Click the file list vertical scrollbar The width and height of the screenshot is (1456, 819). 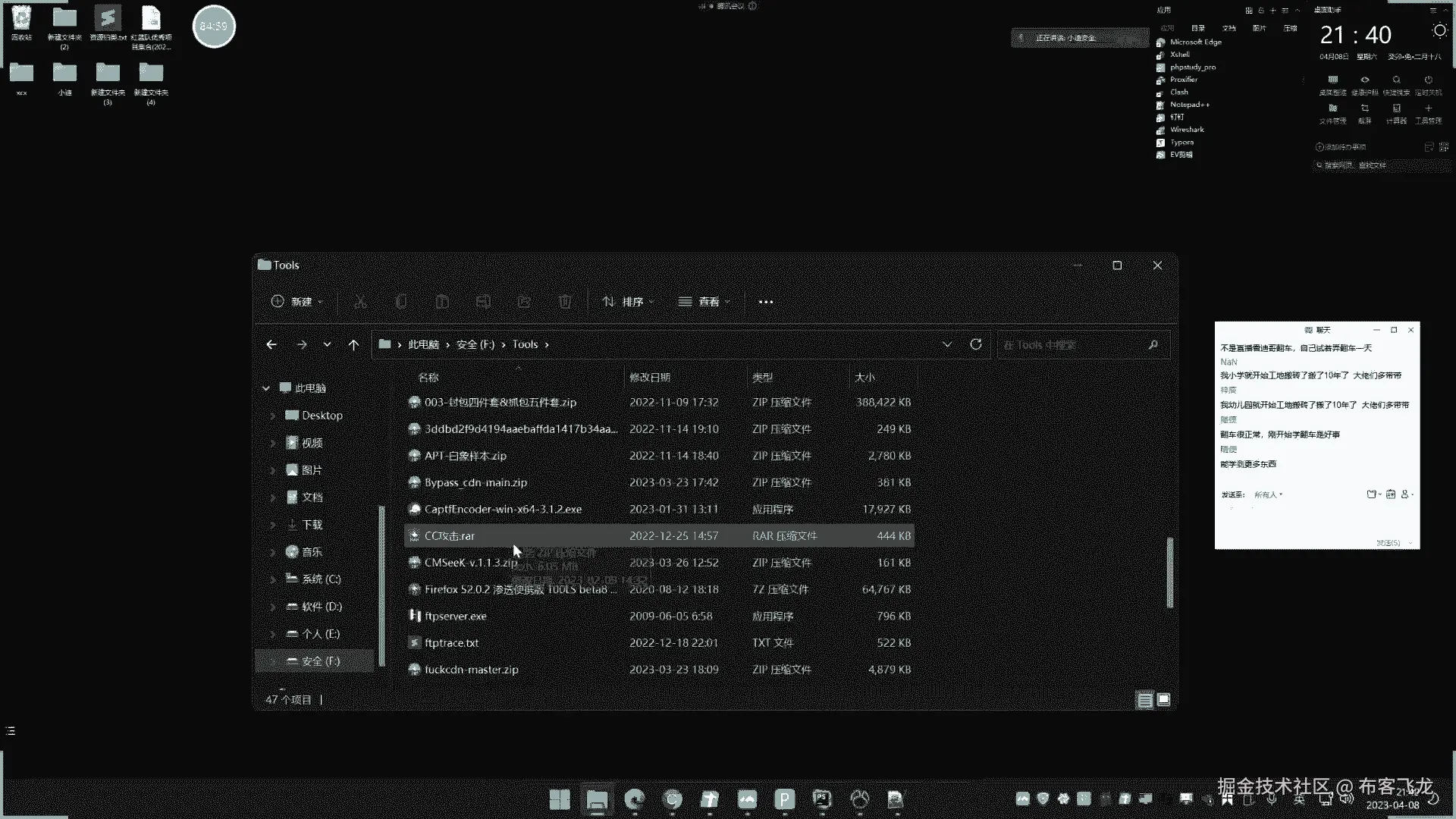pos(1169,573)
